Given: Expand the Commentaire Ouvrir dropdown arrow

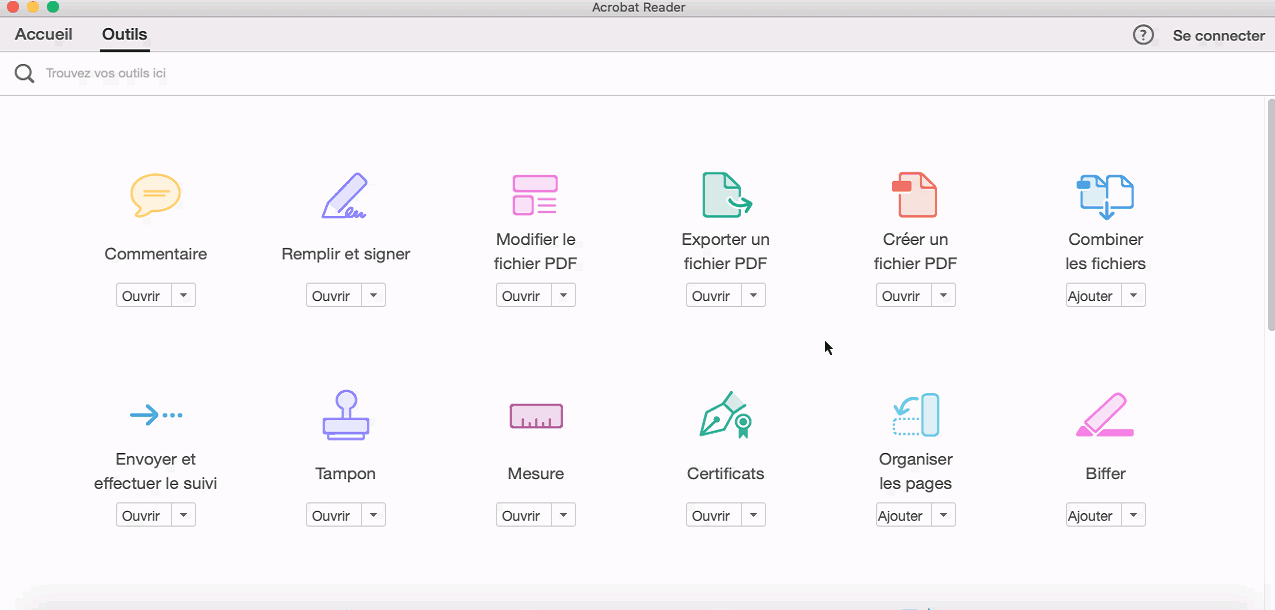Looking at the screenshot, I should (x=183, y=295).
